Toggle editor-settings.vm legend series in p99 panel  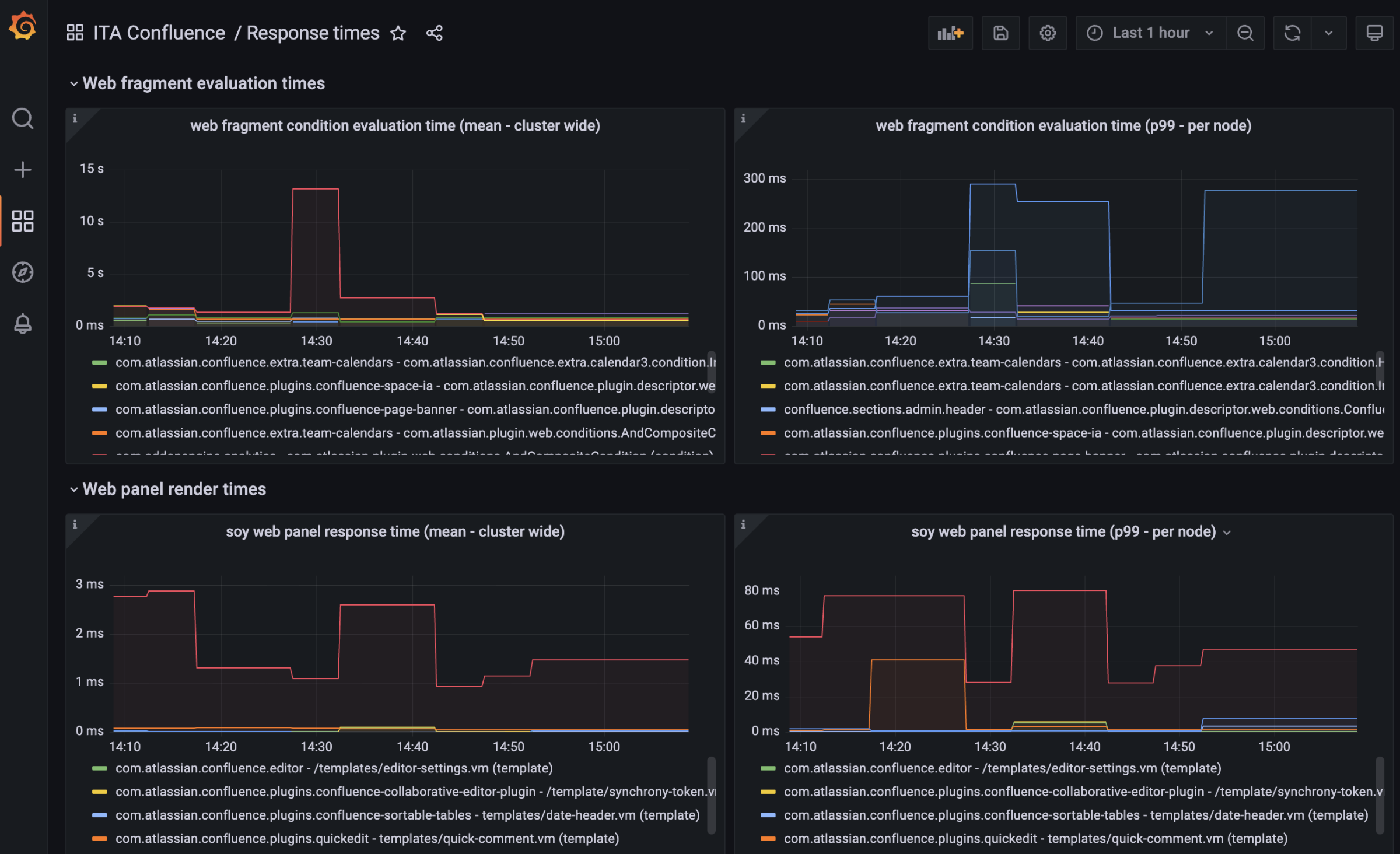[x=1002, y=768]
